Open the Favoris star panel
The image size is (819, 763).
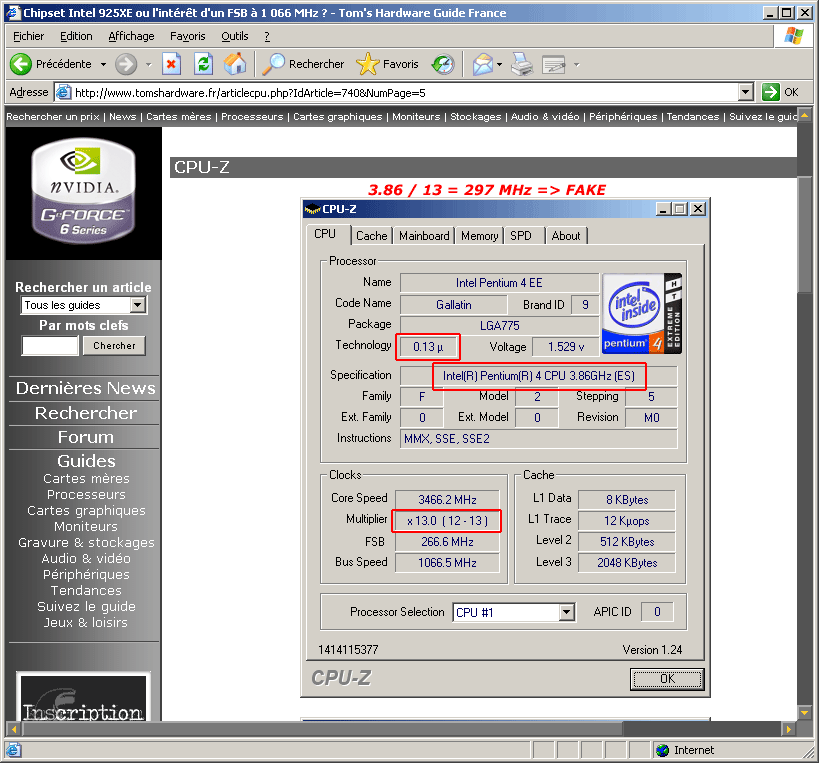[x=387, y=64]
